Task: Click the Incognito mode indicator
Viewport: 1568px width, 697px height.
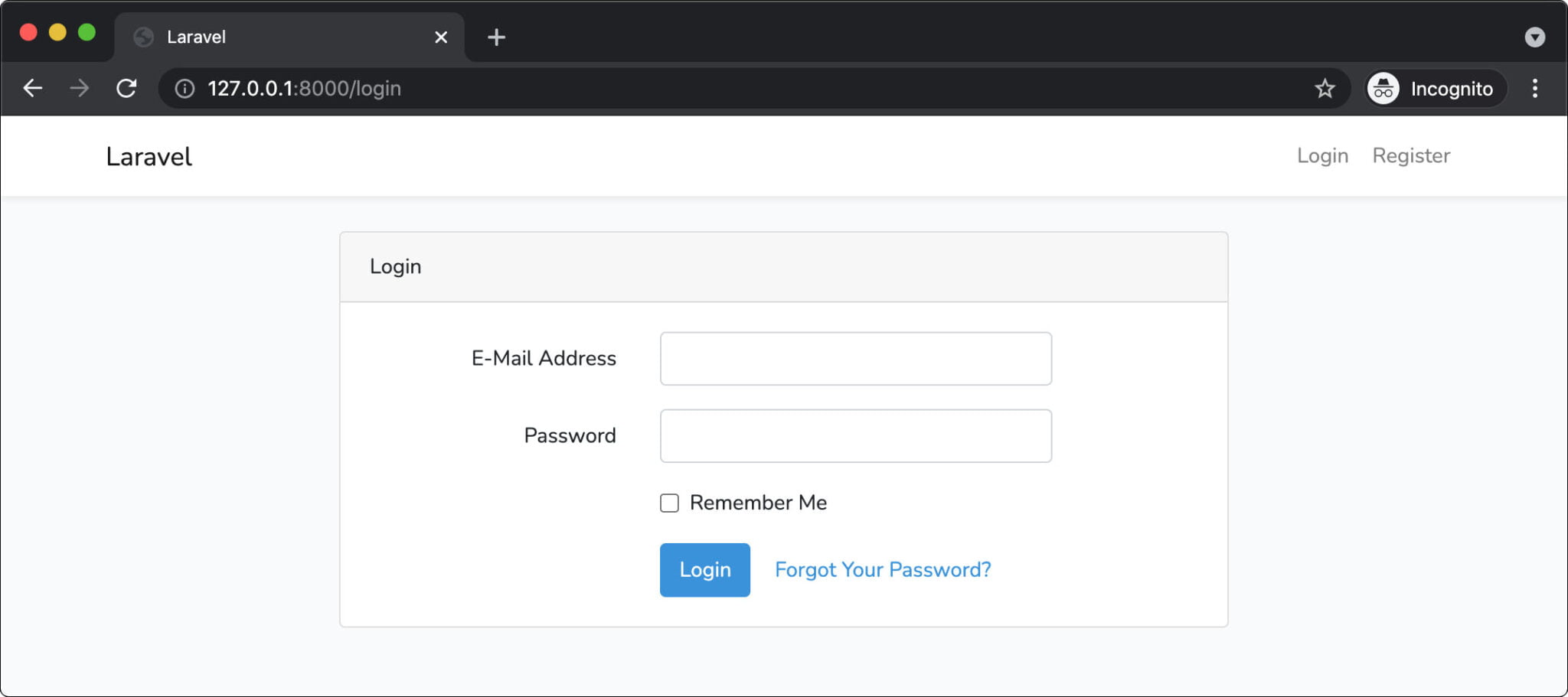Action: click(x=1434, y=89)
